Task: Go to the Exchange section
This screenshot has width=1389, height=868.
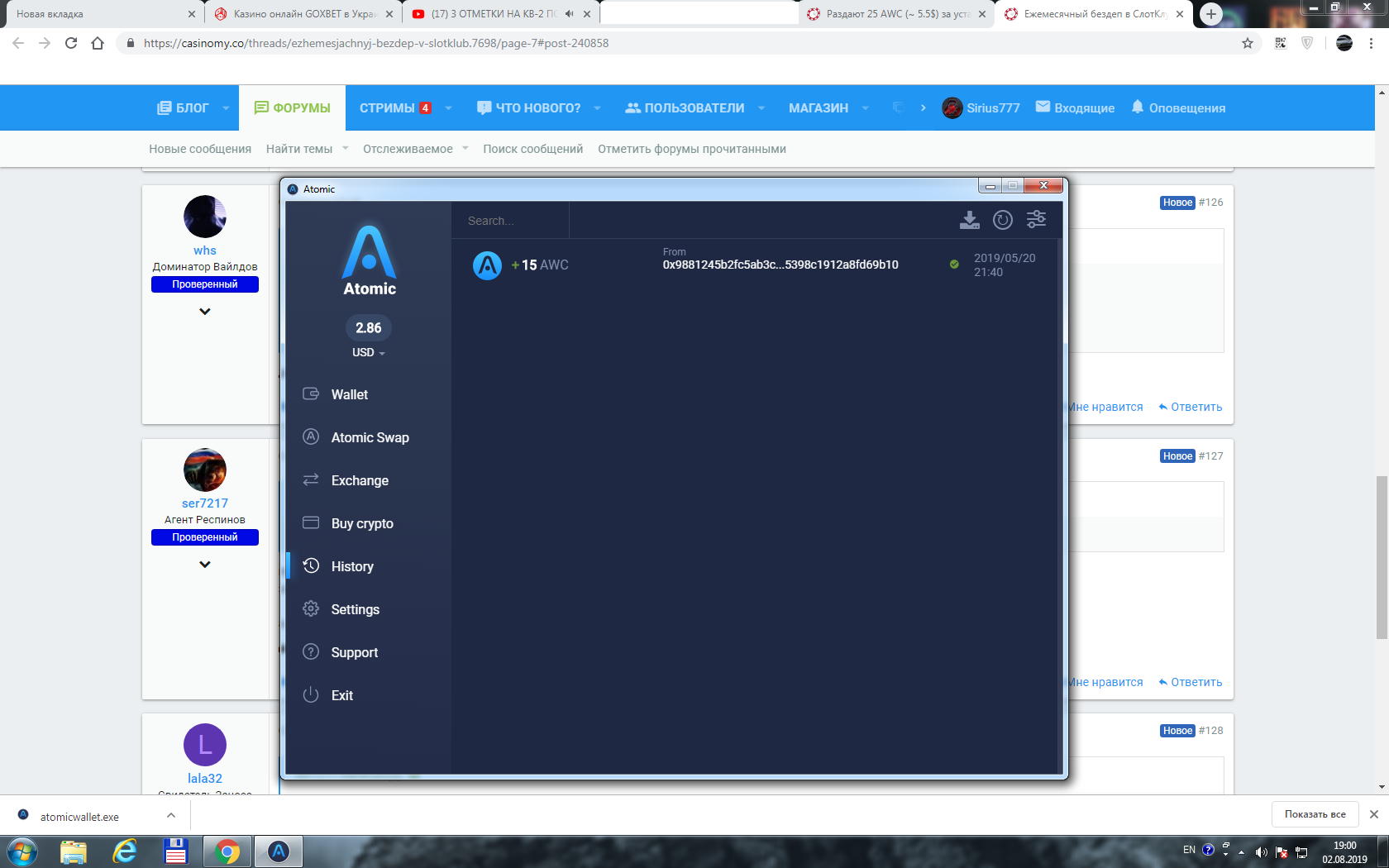Action: pyautogui.click(x=360, y=480)
